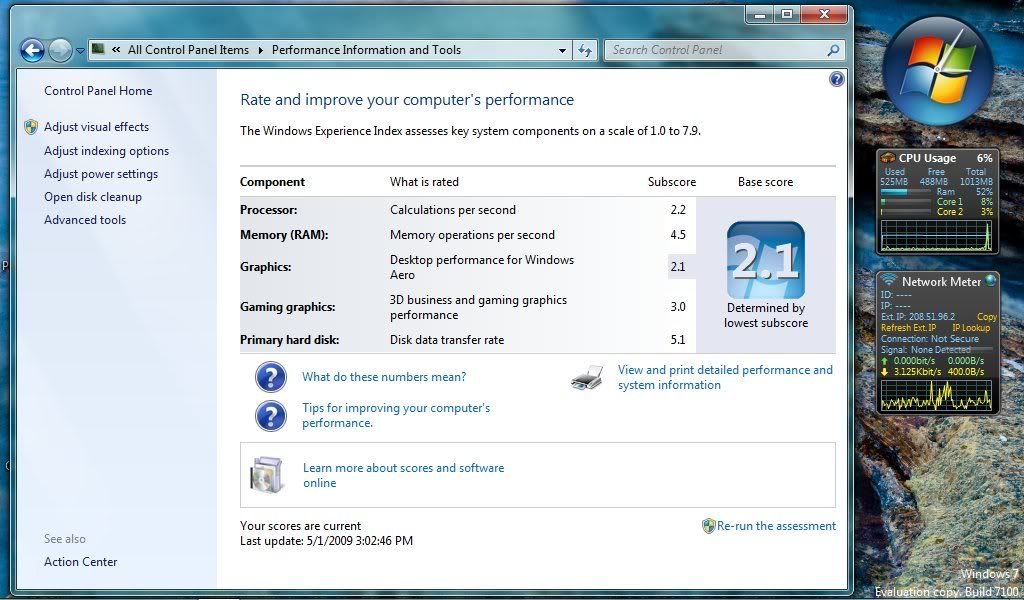The height and width of the screenshot is (600, 1024).
Task: Expand the breadcrumb arrow after All Control Panel Items
Action: (261, 50)
